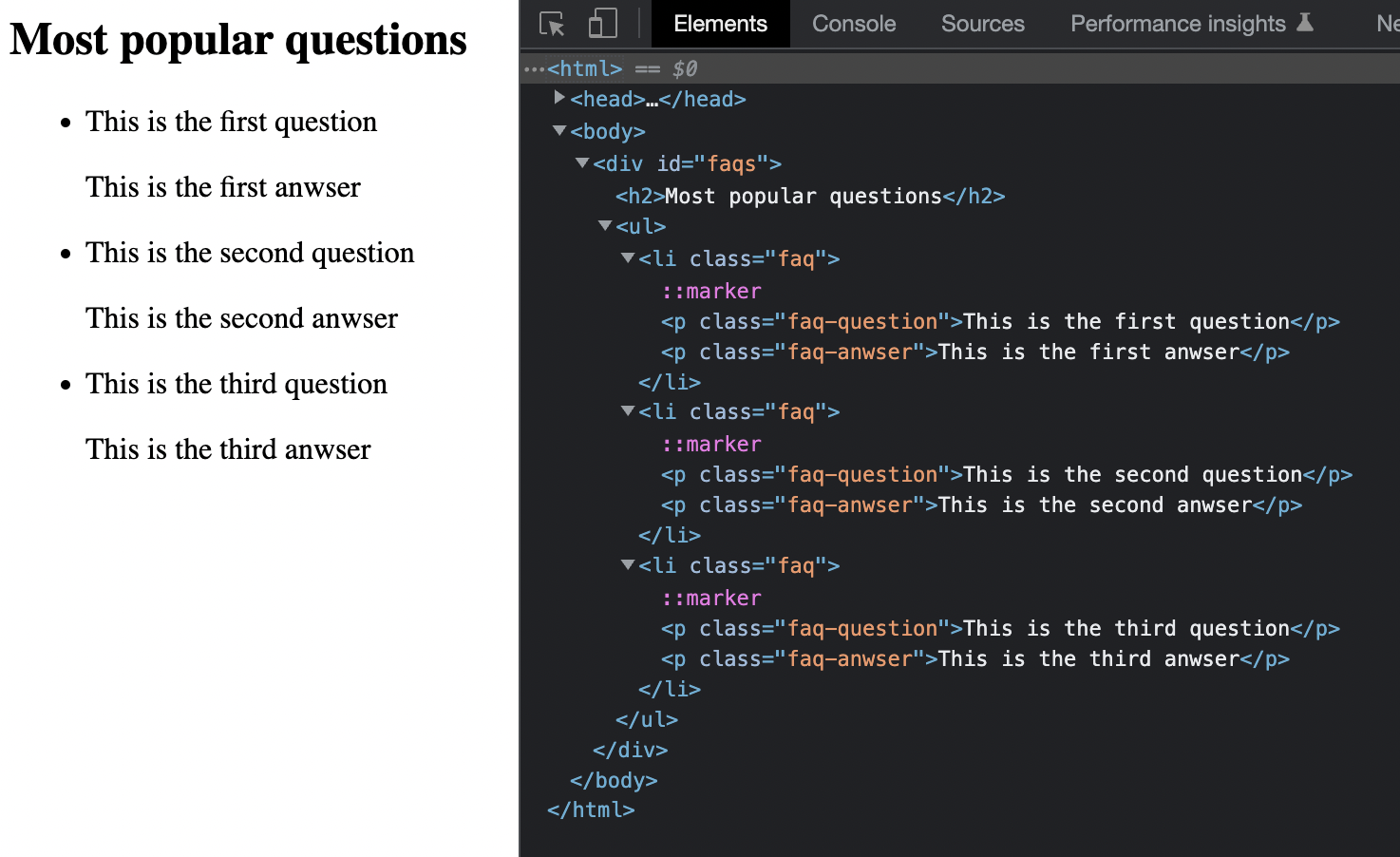Expand the head element in the DOM tree

(559, 98)
